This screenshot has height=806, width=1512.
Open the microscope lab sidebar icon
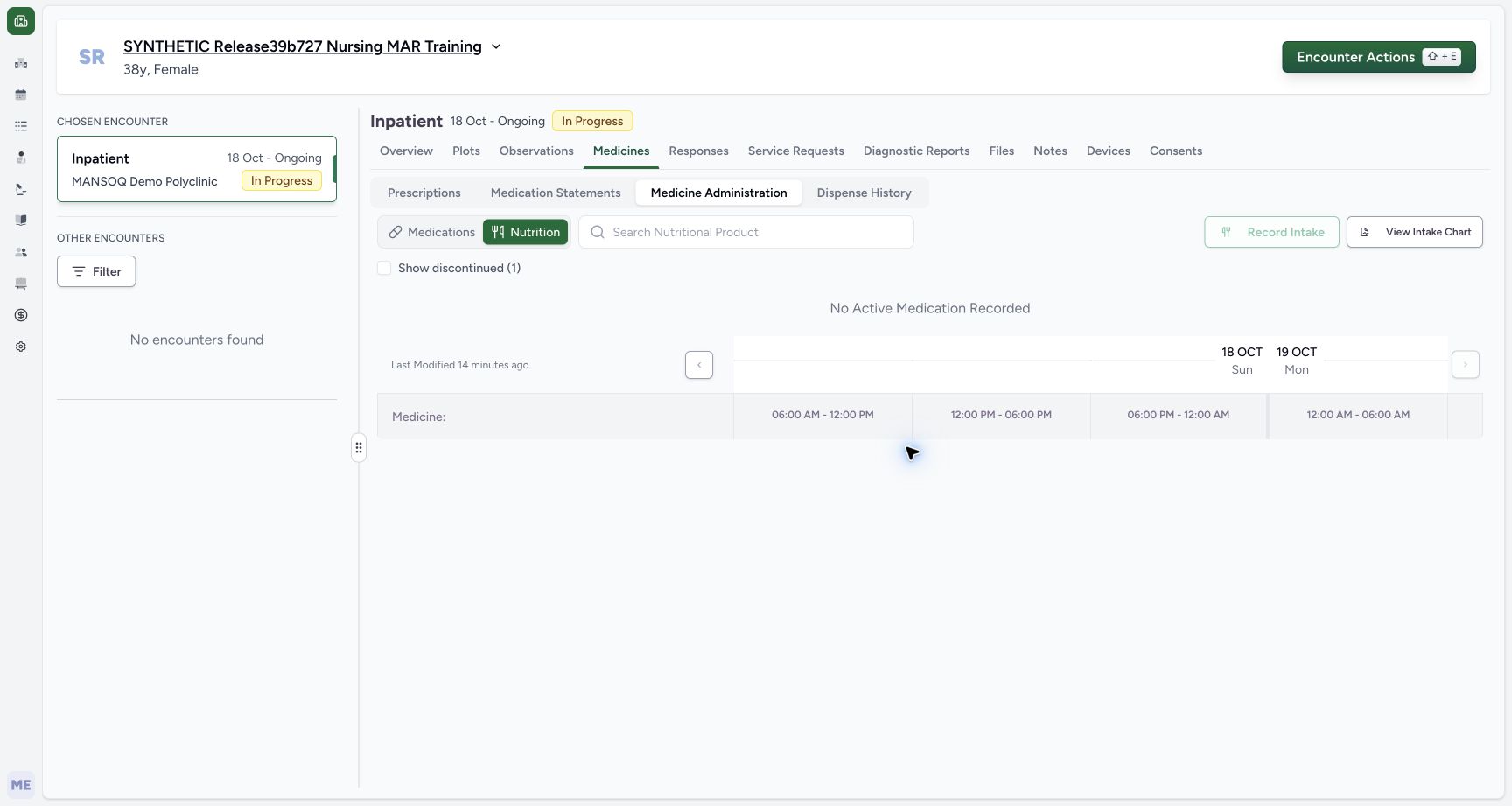pos(21,189)
